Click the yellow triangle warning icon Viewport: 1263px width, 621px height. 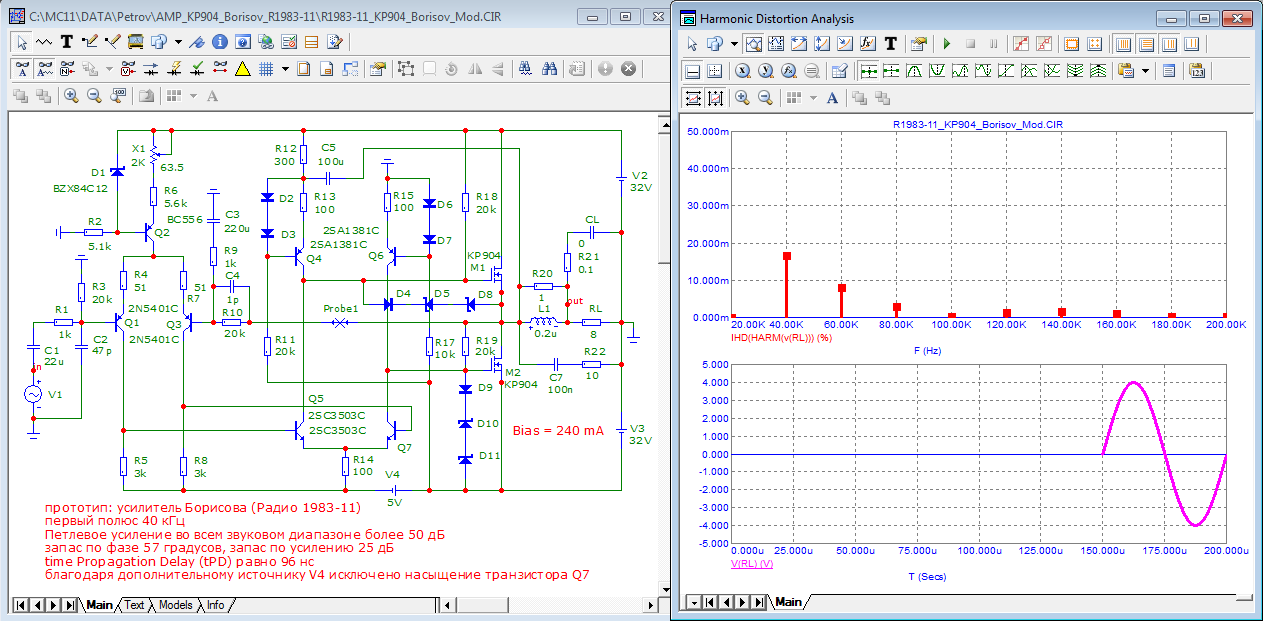(242, 69)
